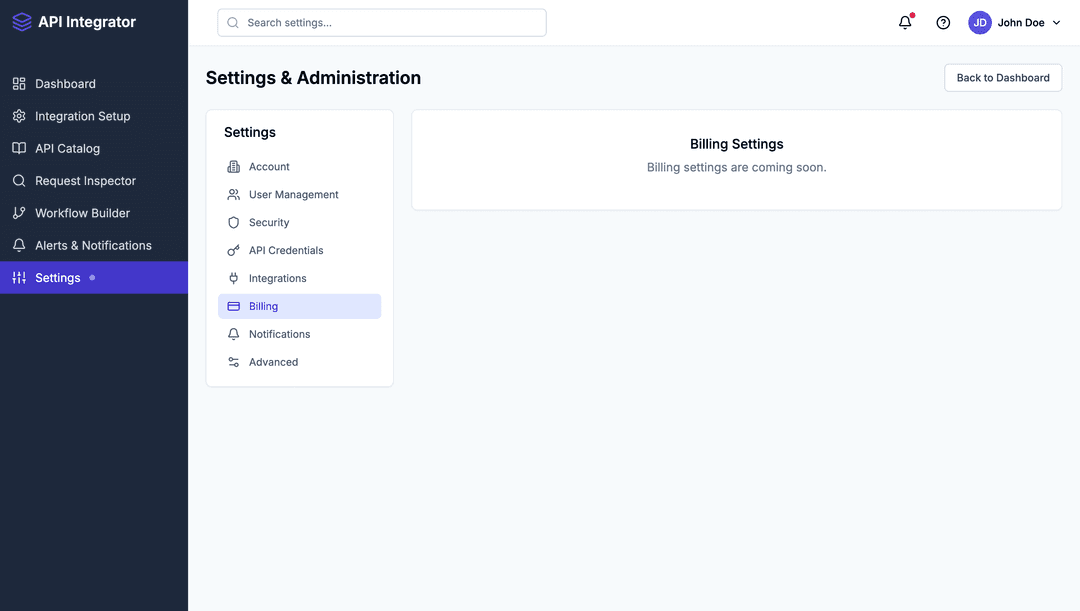Viewport: 1080px width, 611px height.
Task: Open Security settings via shield icon
Action: (x=233, y=222)
